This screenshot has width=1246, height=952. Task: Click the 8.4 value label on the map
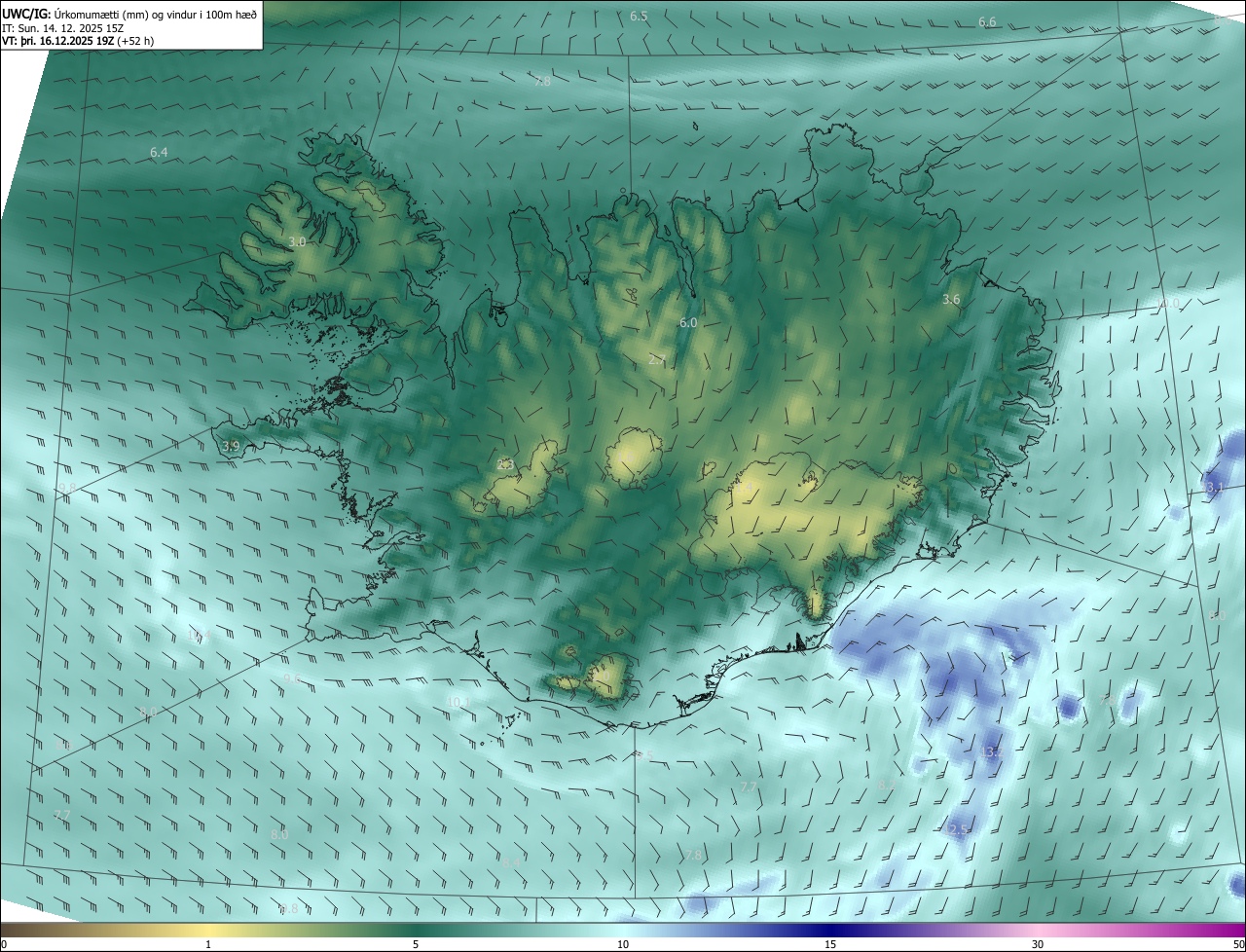pos(511,862)
